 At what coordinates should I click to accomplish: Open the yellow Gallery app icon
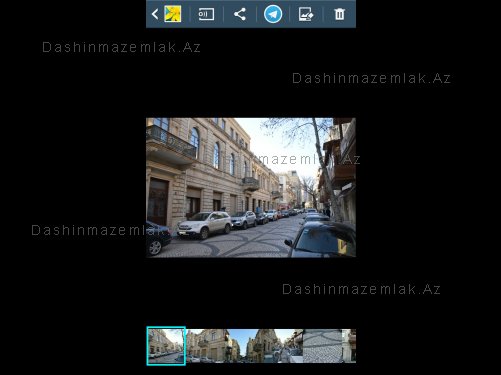tap(172, 14)
